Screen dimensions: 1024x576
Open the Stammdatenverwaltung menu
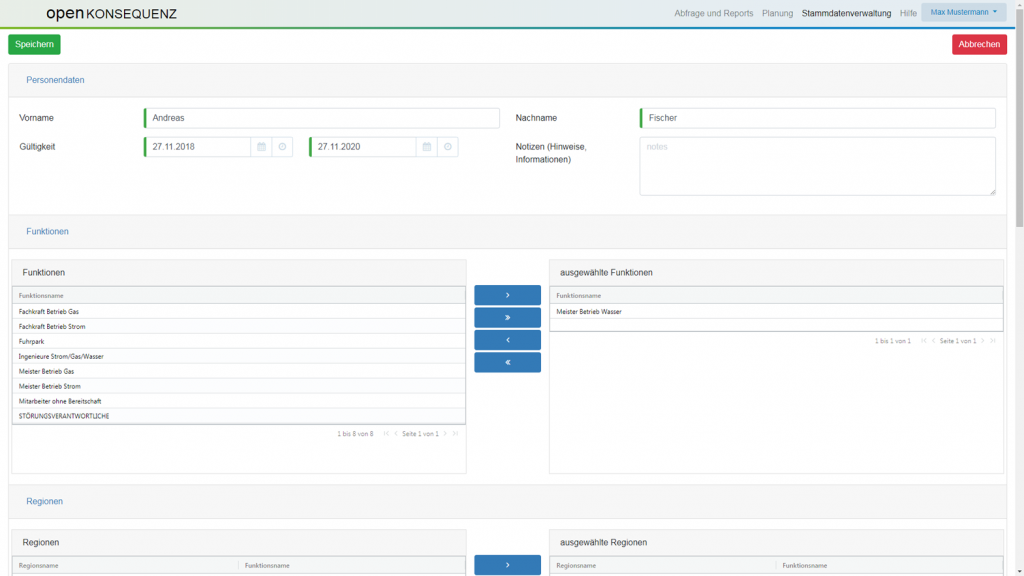(x=846, y=13)
